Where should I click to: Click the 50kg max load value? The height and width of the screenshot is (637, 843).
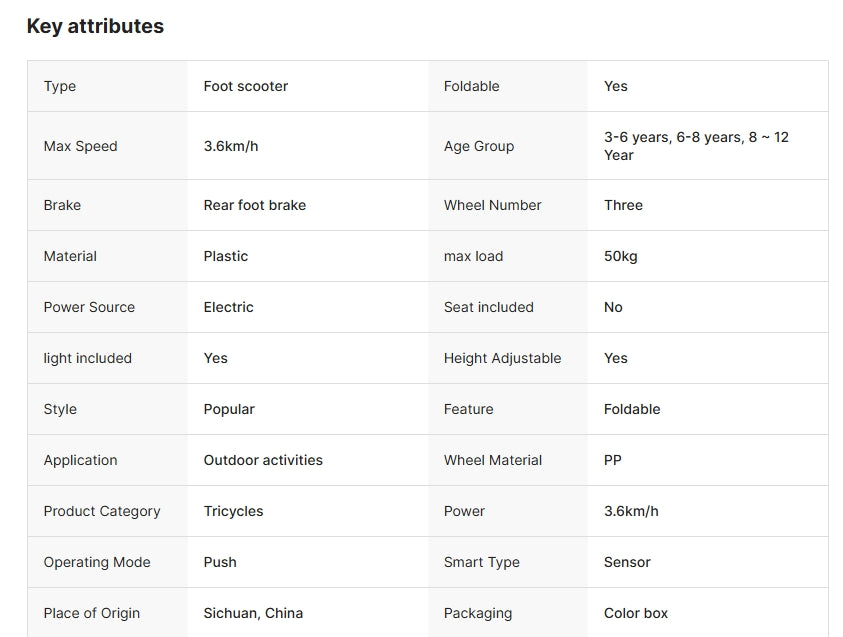620,256
